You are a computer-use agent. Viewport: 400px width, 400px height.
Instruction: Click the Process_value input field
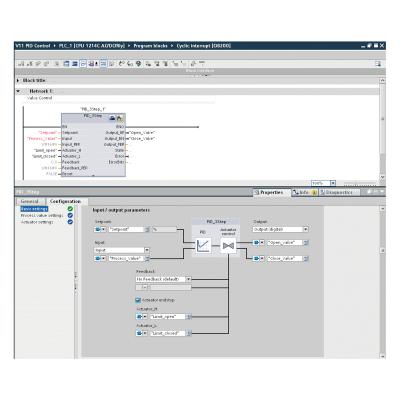[126, 258]
